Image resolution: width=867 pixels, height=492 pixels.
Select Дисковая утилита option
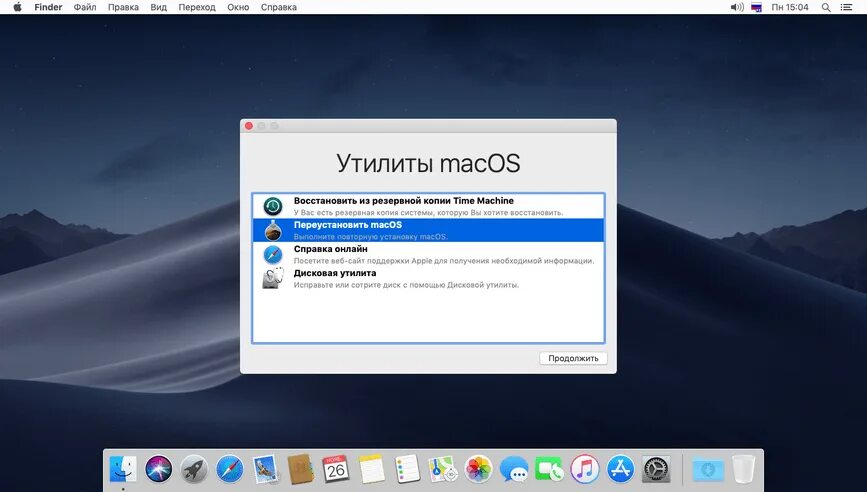click(x=428, y=279)
